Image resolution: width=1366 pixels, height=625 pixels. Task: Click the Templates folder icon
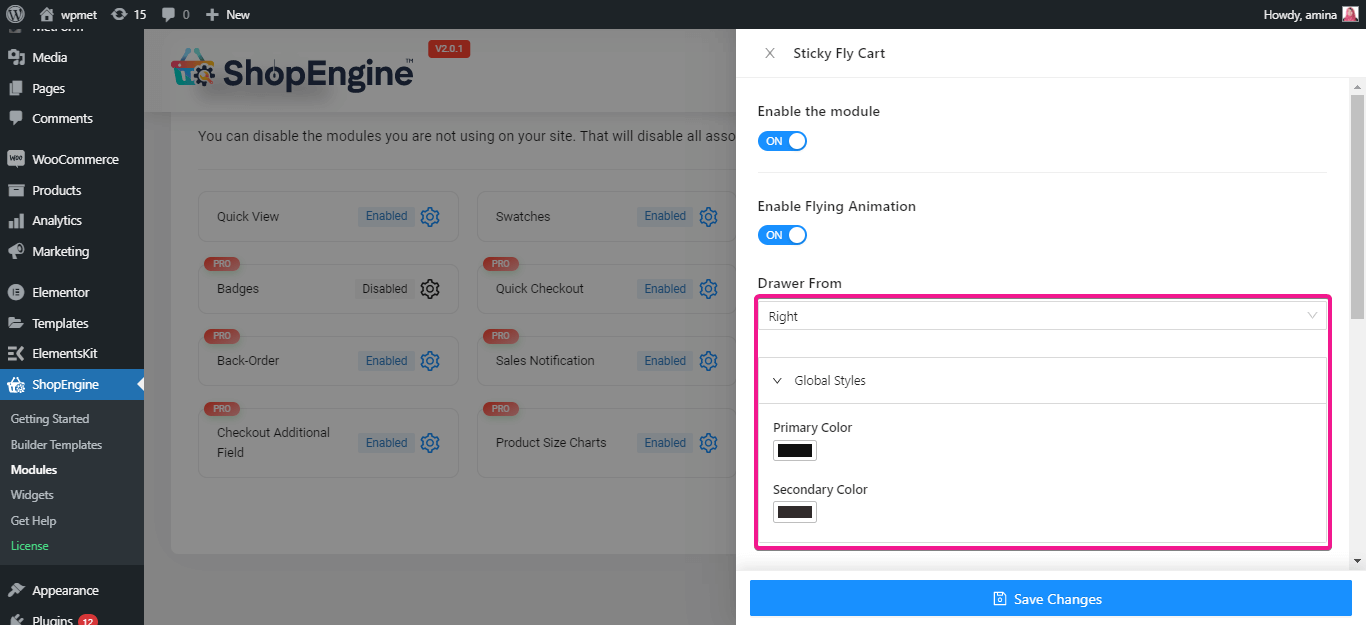(16, 323)
